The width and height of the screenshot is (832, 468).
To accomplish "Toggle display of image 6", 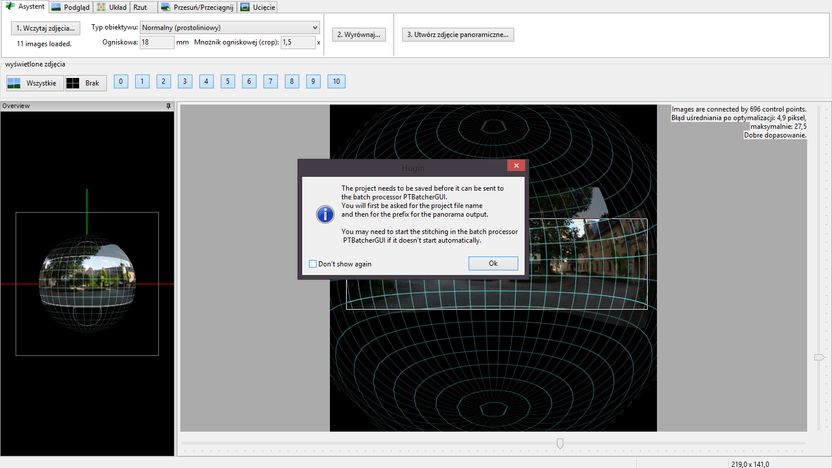I will 249,81.
